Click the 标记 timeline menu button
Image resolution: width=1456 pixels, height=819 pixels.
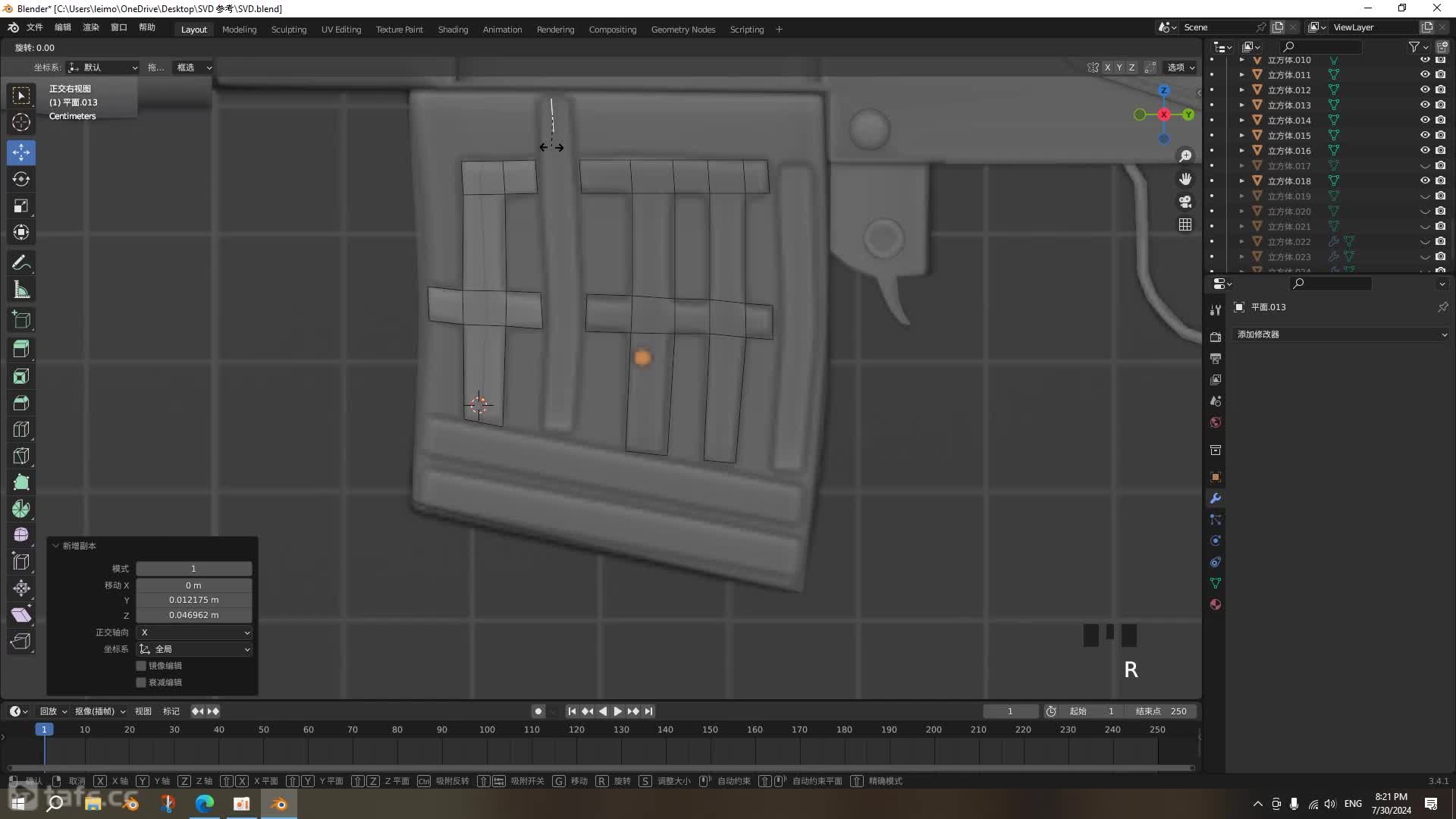(x=171, y=711)
